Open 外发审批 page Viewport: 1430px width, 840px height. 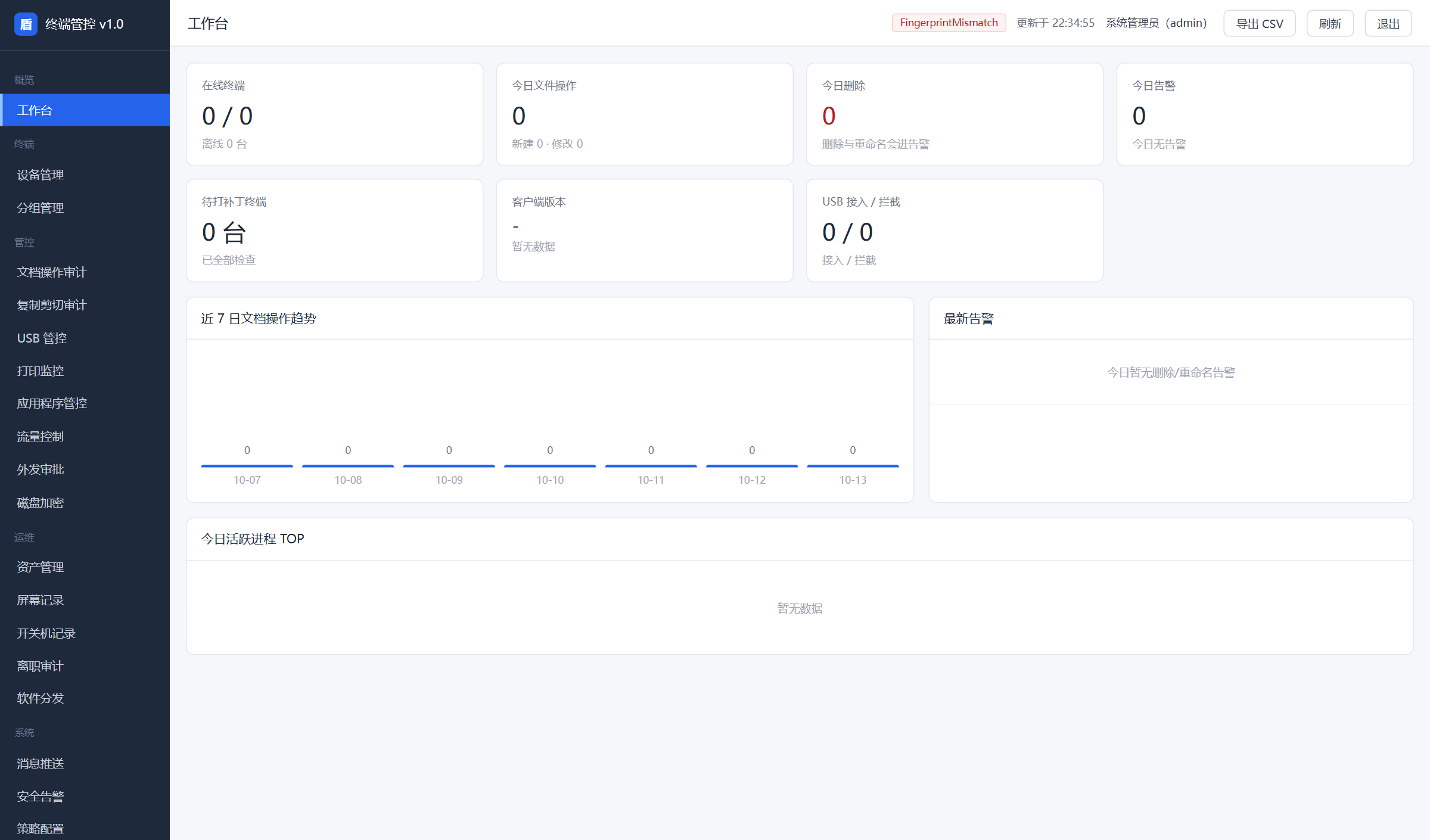[85, 469]
